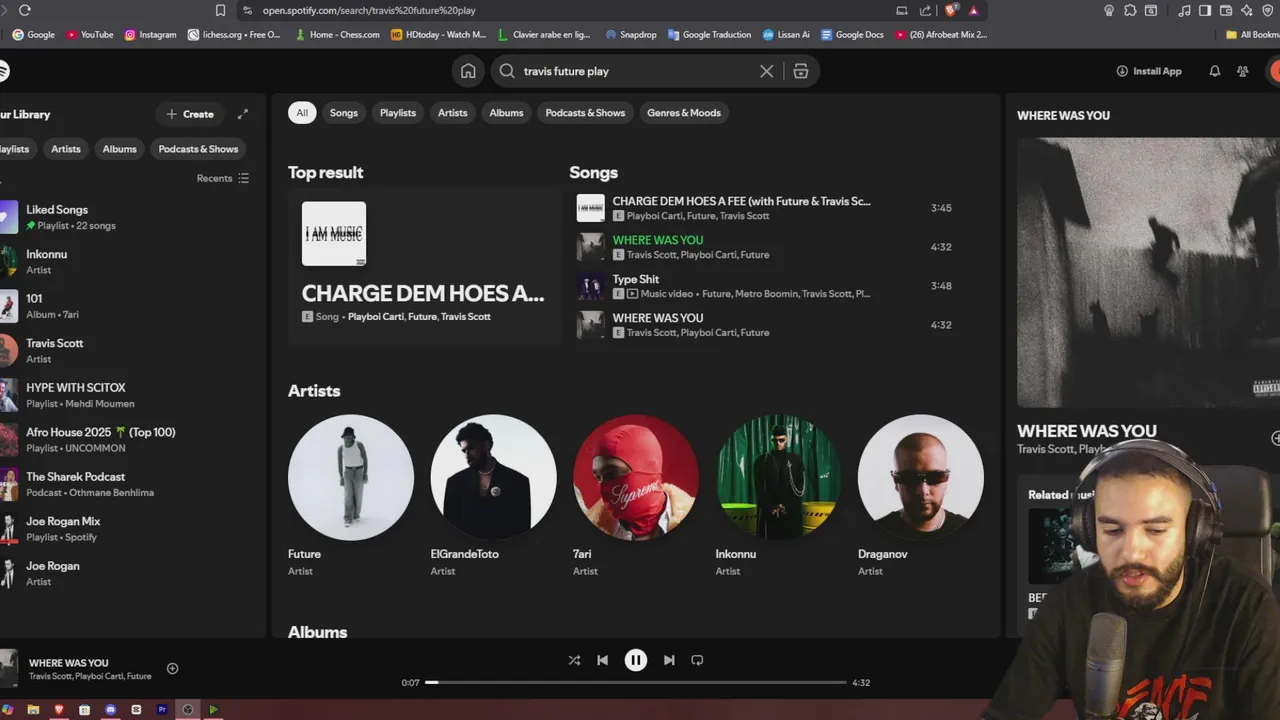This screenshot has height=720, width=1280.
Task: Open the CHARGE DEM HOES A... top result card
Action: point(425,266)
